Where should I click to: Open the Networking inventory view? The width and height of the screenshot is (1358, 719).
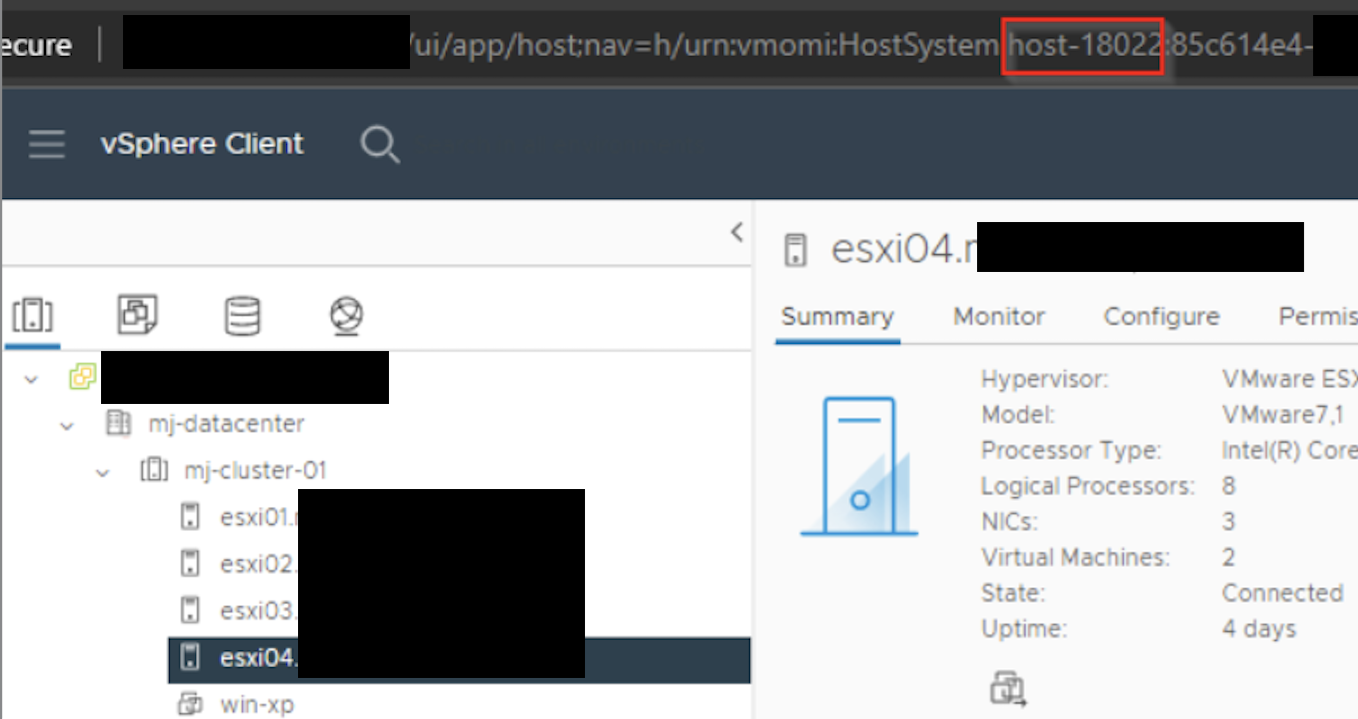pos(346,316)
